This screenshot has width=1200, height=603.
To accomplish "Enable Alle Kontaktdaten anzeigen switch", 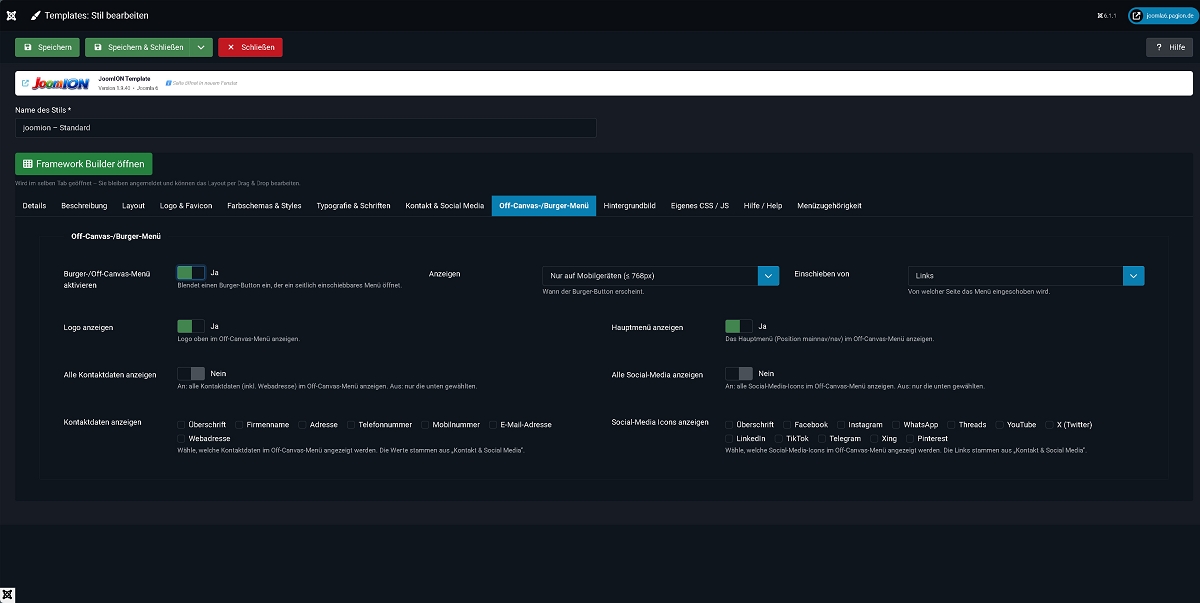I will [x=191, y=374].
